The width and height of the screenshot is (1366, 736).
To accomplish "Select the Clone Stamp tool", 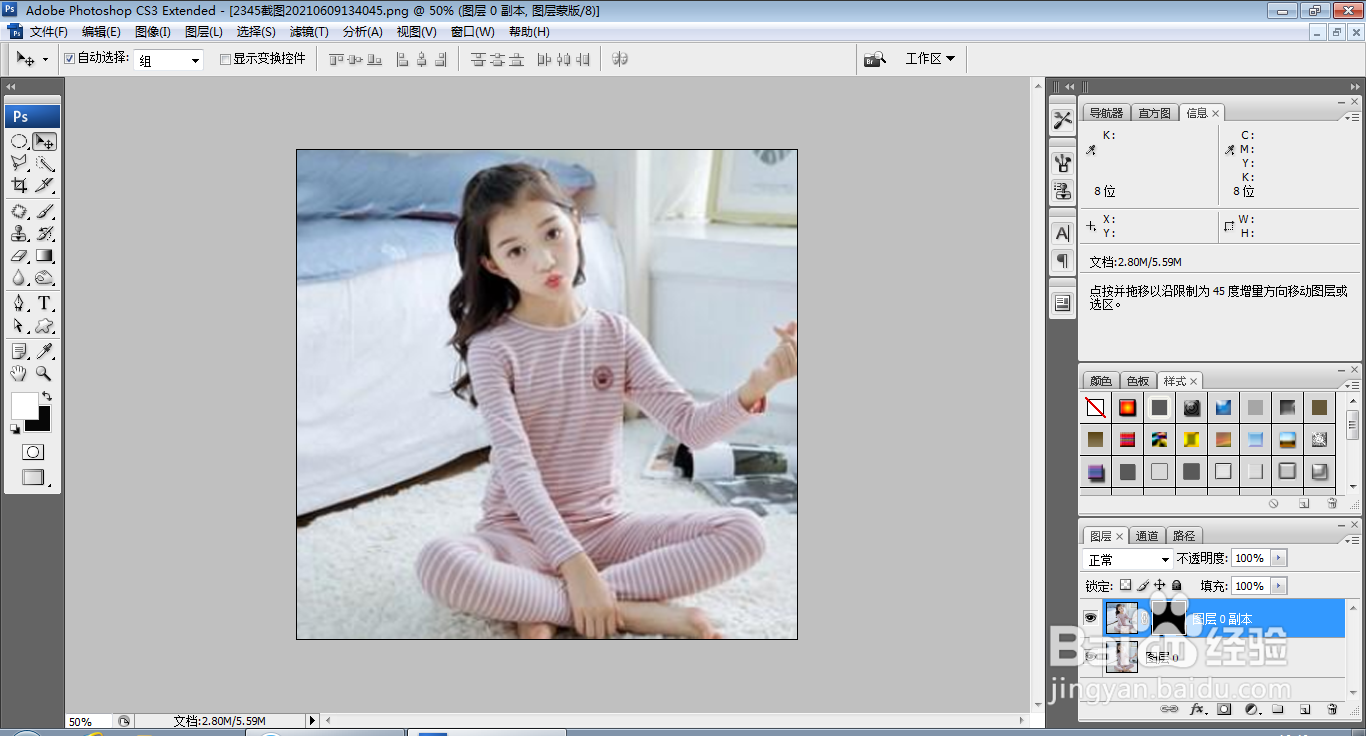I will tap(19, 234).
